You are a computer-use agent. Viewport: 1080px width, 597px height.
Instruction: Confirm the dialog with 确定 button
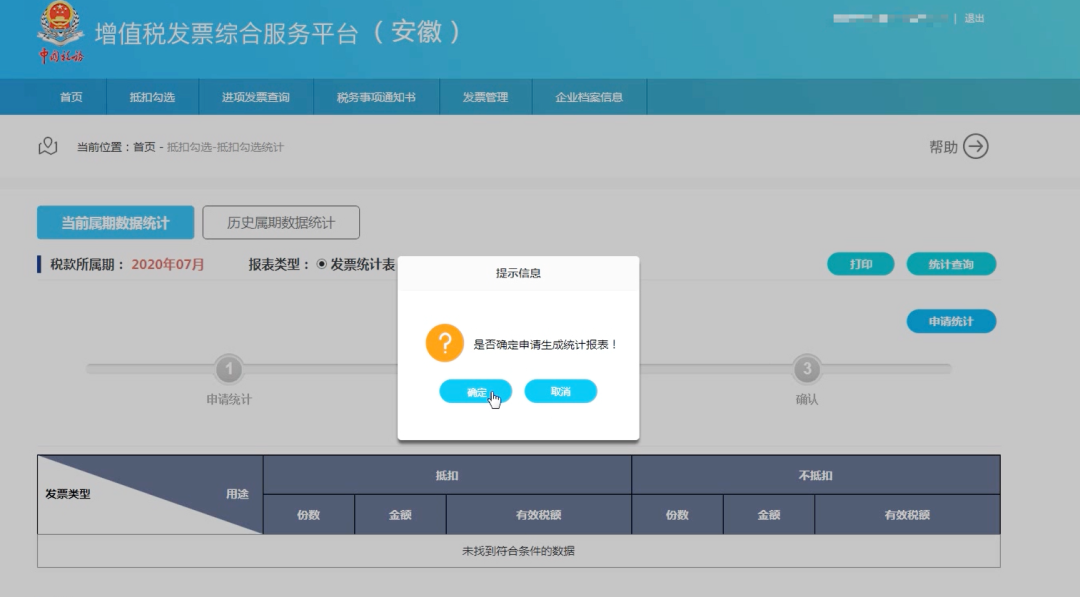(x=476, y=392)
